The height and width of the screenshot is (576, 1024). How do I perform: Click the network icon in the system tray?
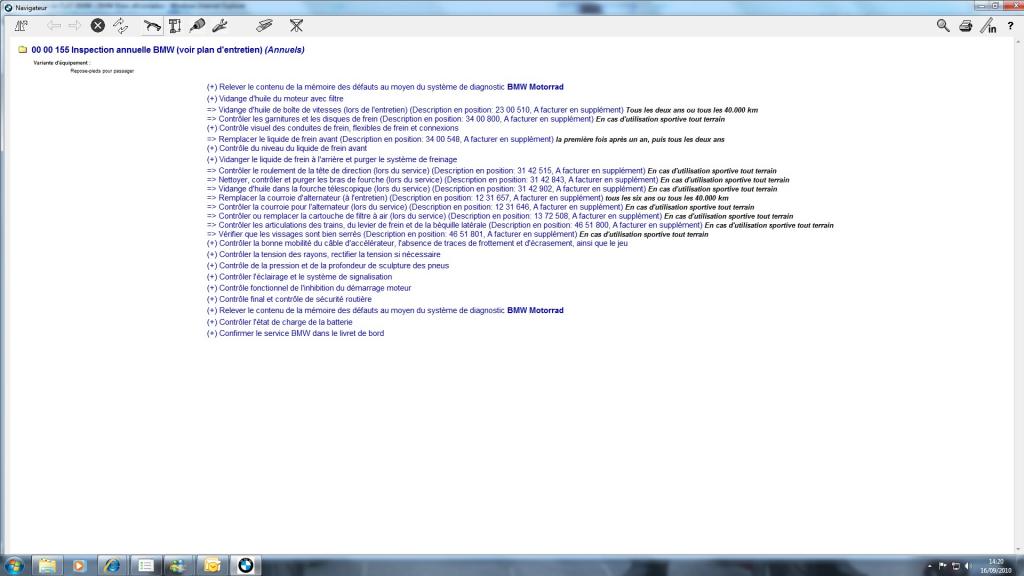point(955,566)
